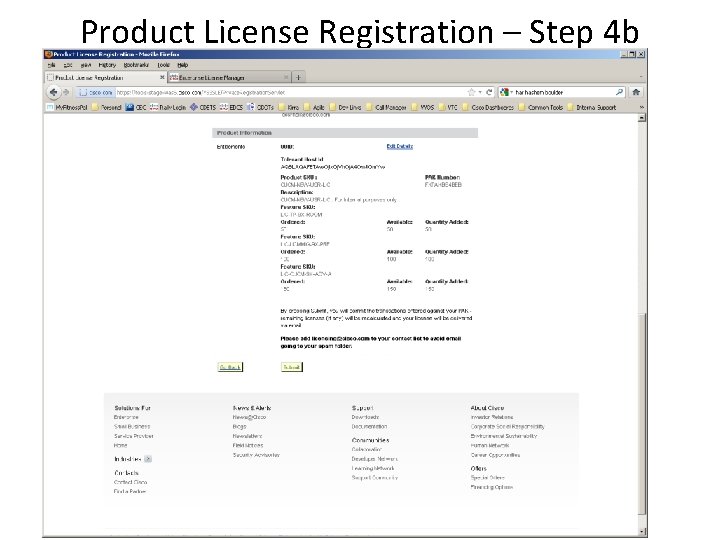Screen dimensions: 720x540
Task: Open the MyFitnessPal bookmark
Action: pyautogui.click(x=67, y=107)
